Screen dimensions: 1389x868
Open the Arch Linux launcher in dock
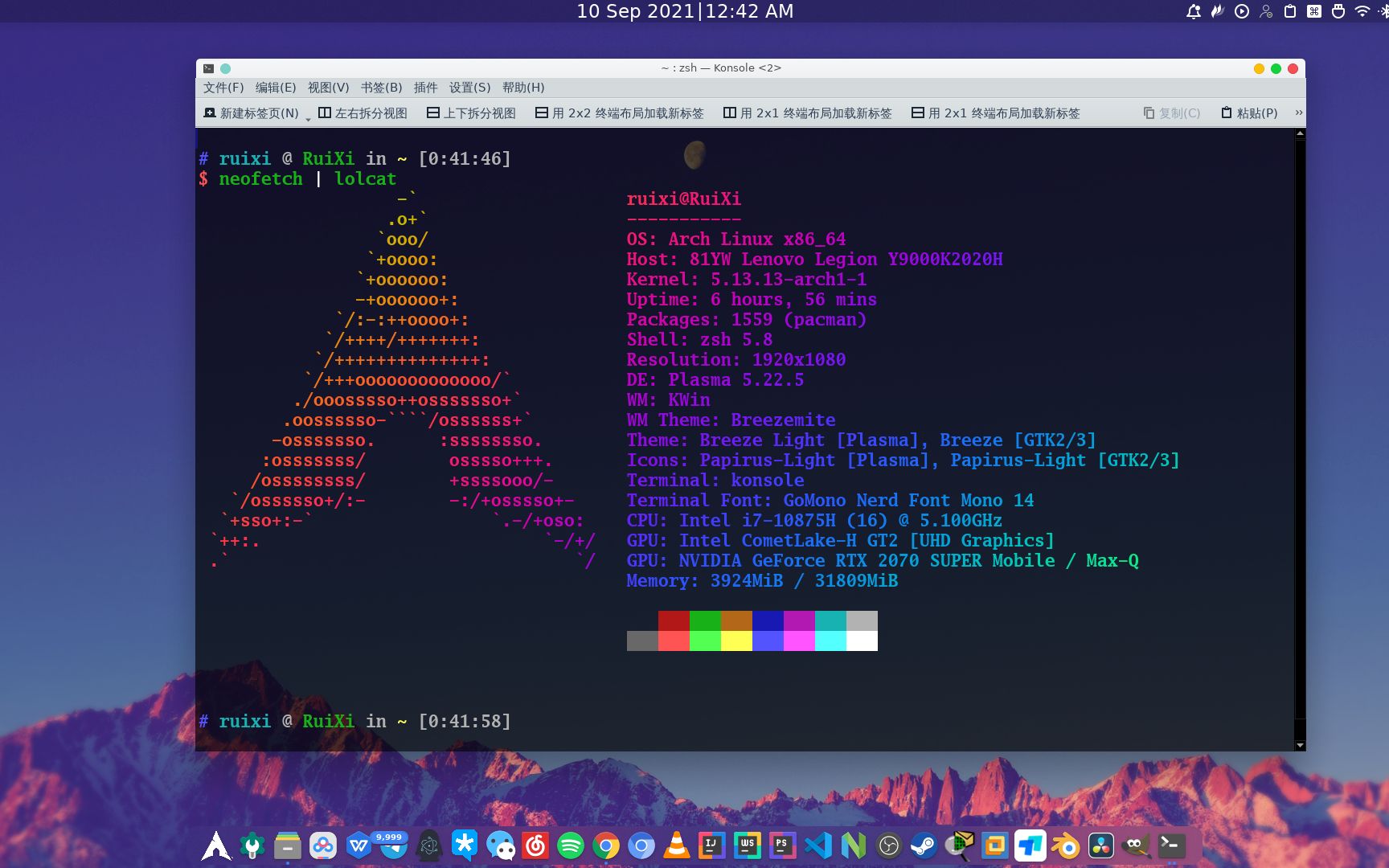coord(216,845)
